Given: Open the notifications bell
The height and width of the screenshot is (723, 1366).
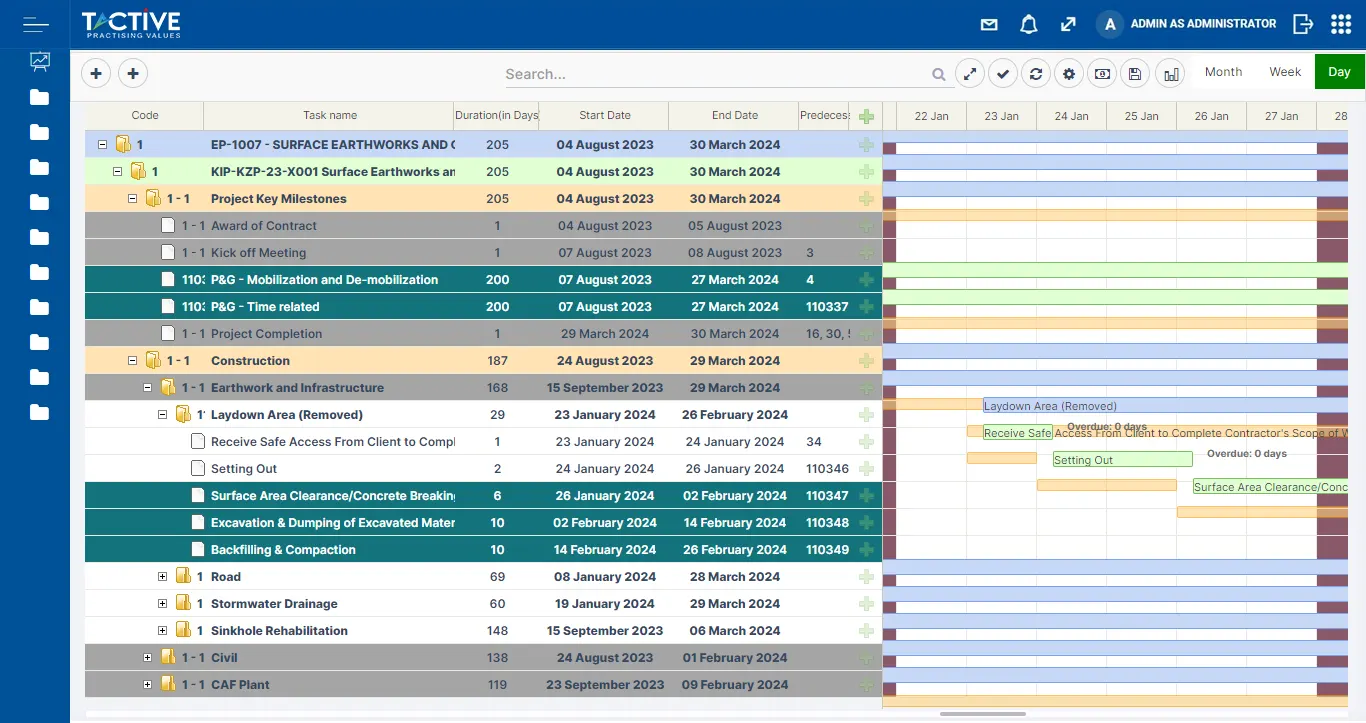Looking at the screenshot, I should (x=1028, y=24).
